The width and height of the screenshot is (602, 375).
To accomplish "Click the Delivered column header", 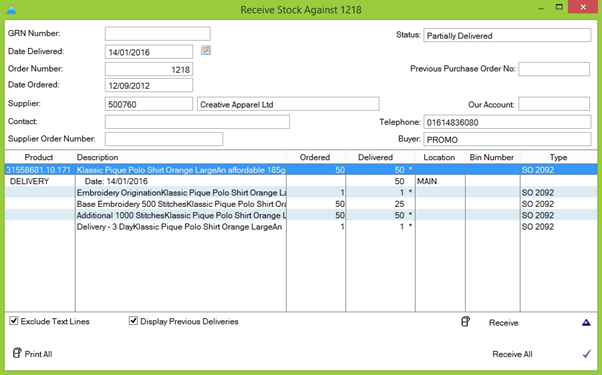I will 380,157.
